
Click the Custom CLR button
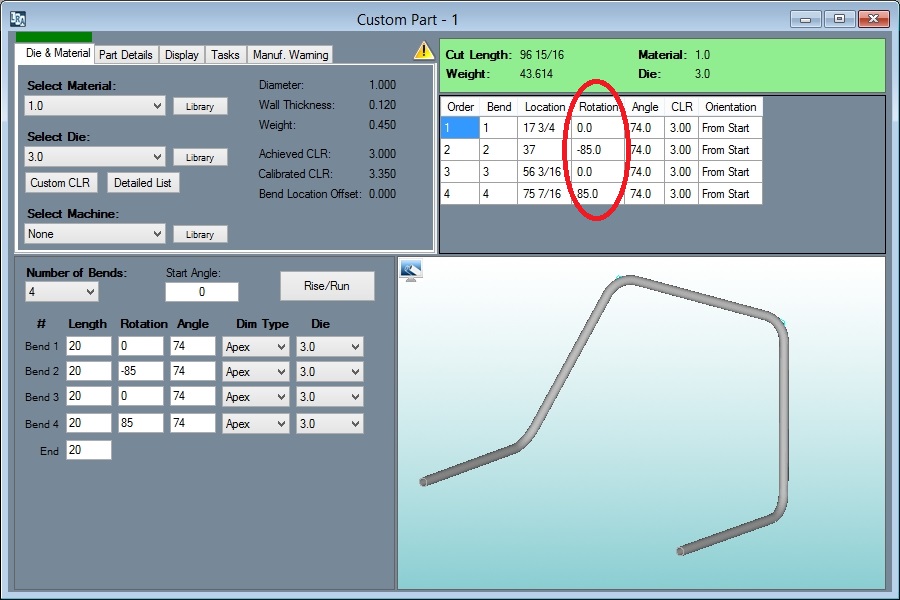(x=61, y=183)
